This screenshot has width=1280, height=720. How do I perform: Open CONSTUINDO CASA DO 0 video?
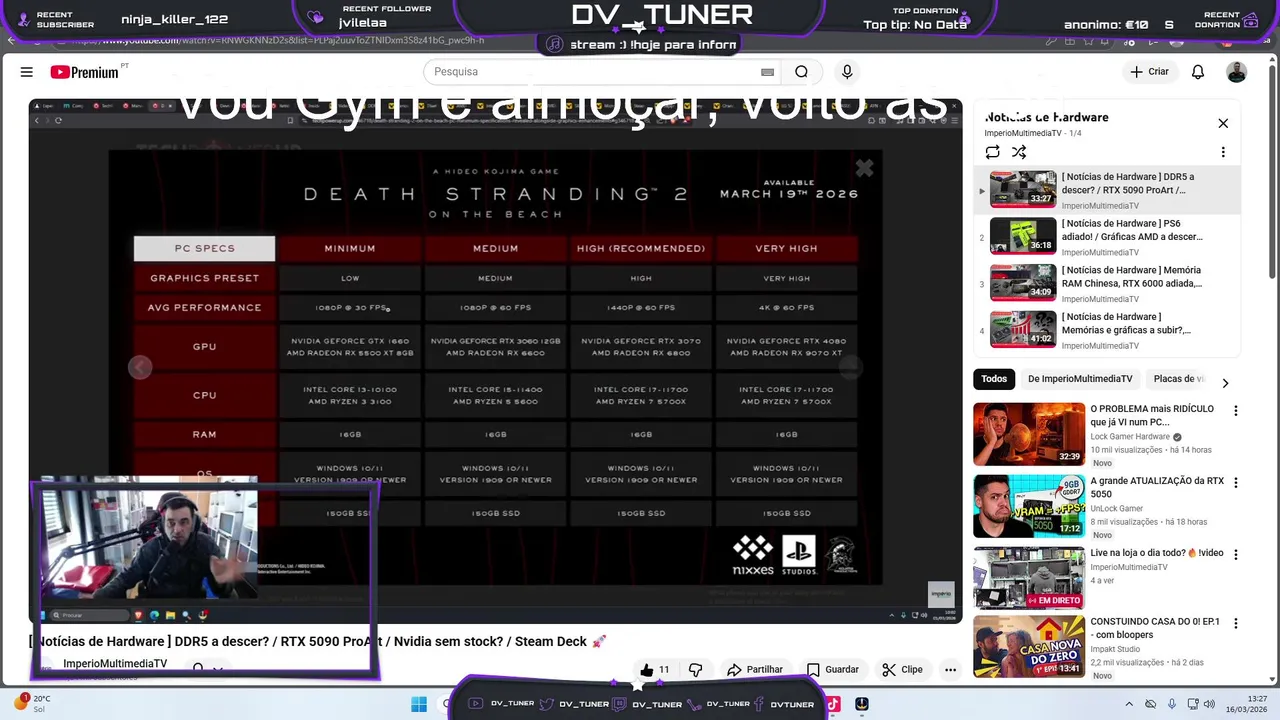[1029, 646]
